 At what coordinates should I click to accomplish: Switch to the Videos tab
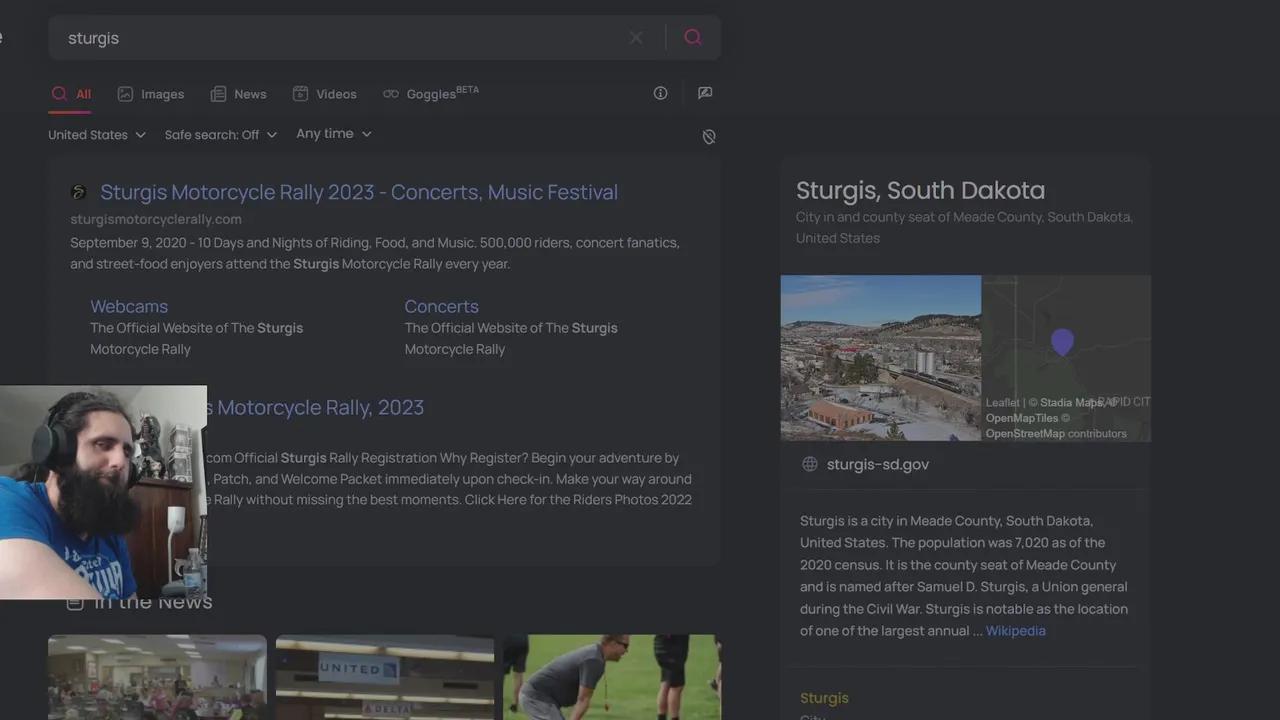tap(324, 94)
